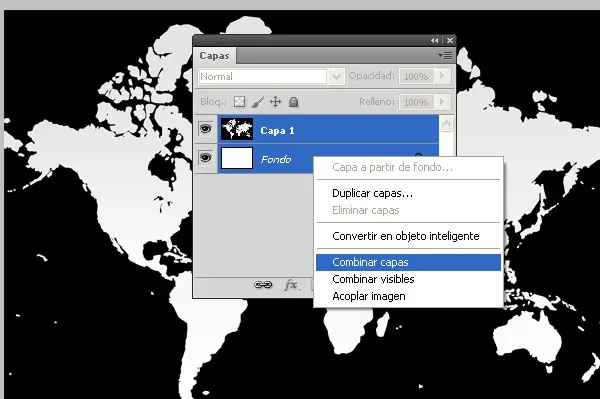Image resolution: width=600 pixels, height=399 pixels.
Task: Toggle lock image pixels brush icon
Action: [258, 102]
